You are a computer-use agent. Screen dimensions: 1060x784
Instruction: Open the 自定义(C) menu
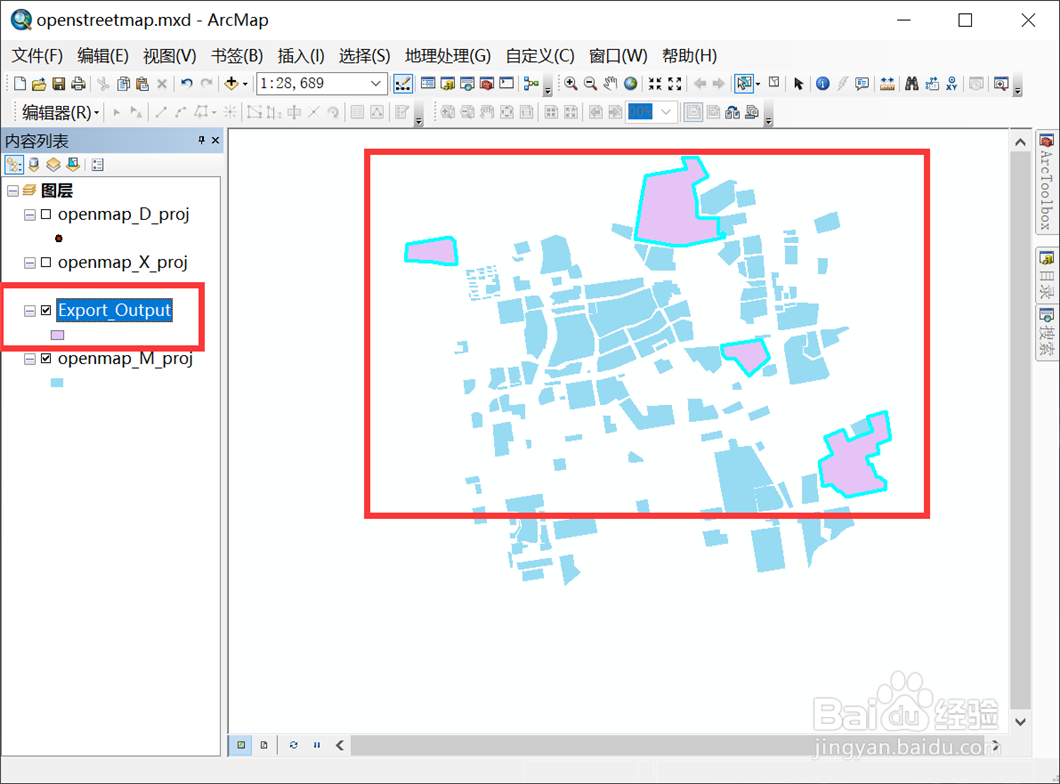tap(540, 55)
